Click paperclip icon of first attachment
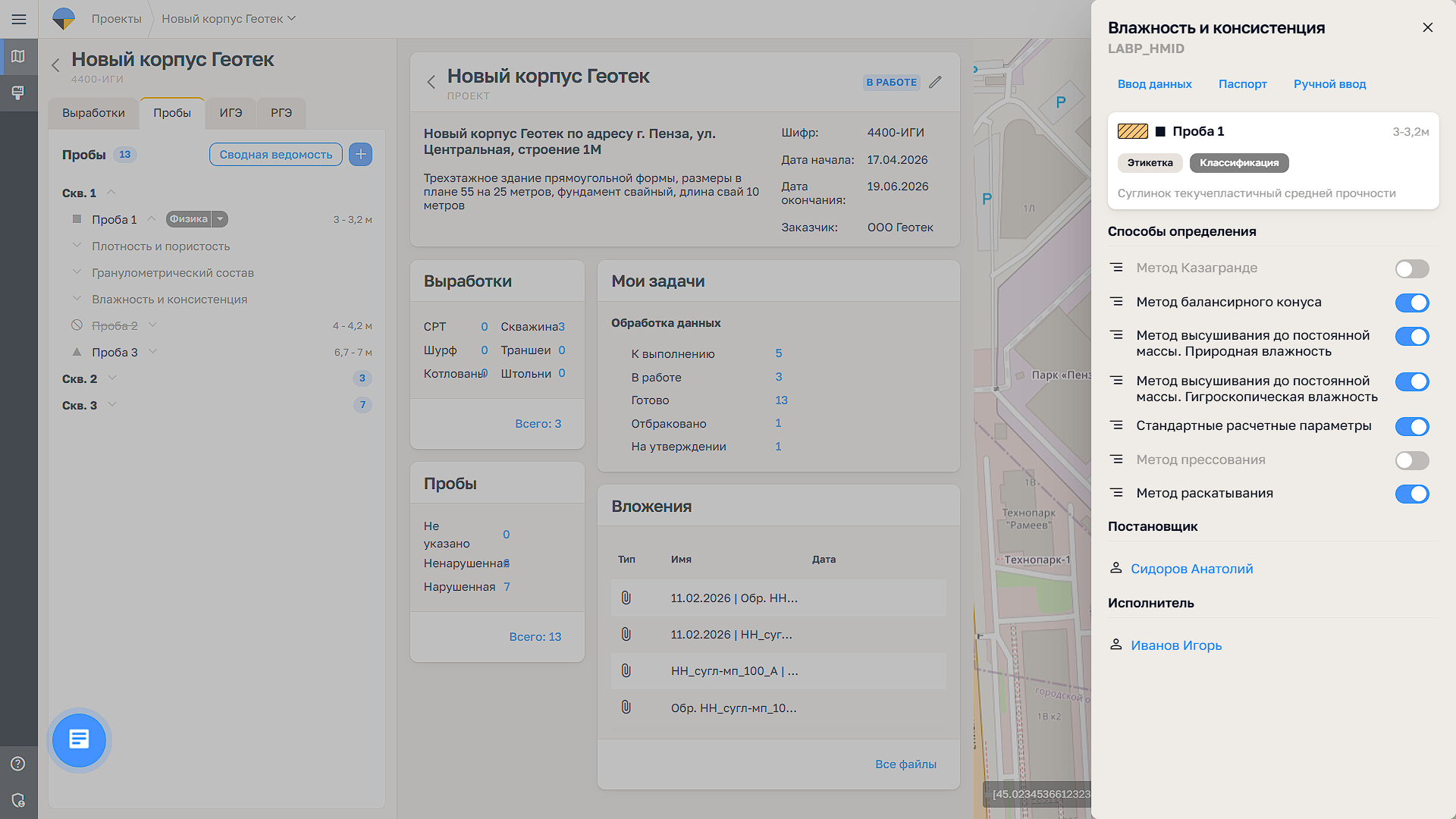The image size is (1456, 819). pyautogui.click(x=626, y=598)
